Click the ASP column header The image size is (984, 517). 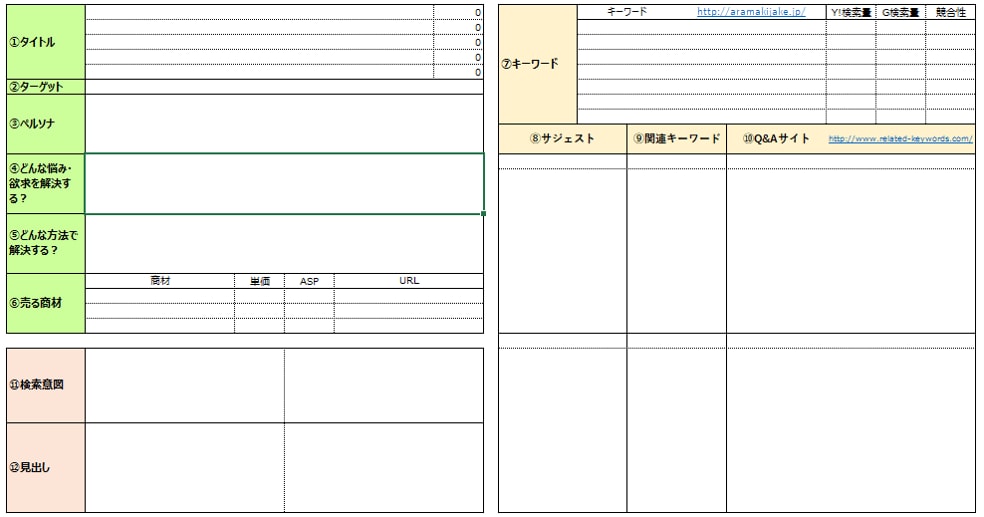(x=309, y=281)
